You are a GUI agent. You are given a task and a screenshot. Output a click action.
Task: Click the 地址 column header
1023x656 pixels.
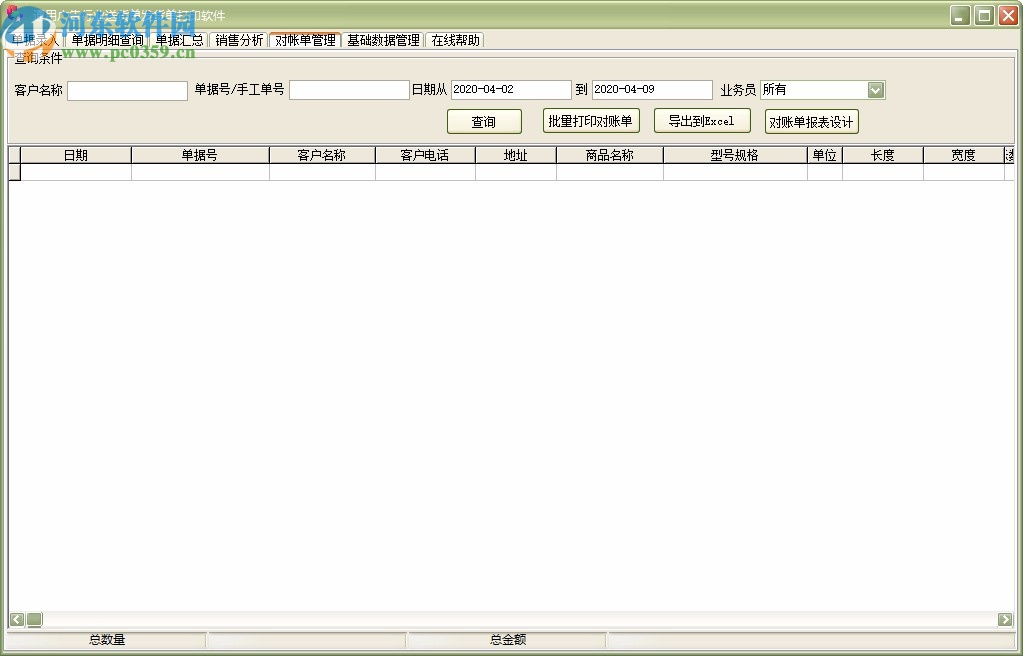coord(516,155)
